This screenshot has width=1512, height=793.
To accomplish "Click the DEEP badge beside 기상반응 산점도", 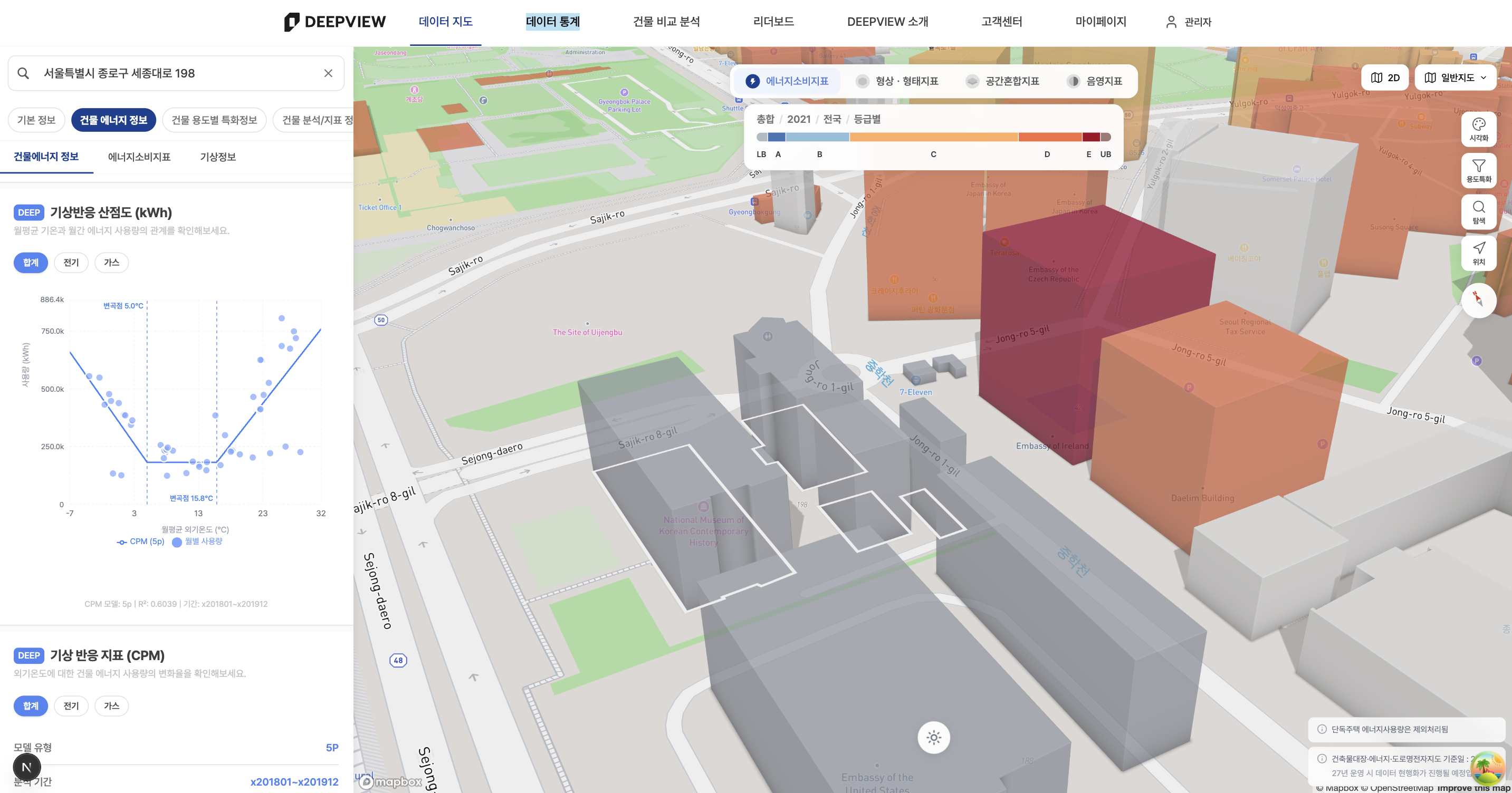I will click(29, 212).
